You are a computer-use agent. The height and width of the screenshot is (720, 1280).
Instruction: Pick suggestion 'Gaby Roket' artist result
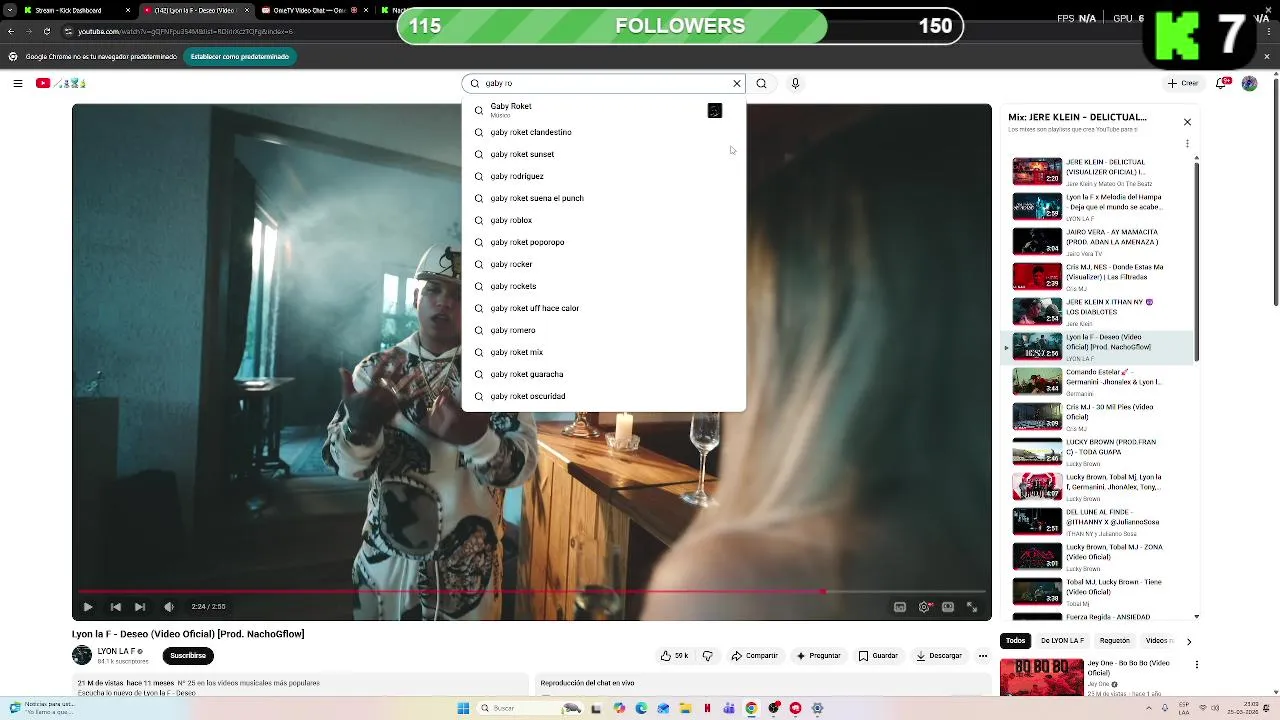pyautogui.click(x=604, y=110)
